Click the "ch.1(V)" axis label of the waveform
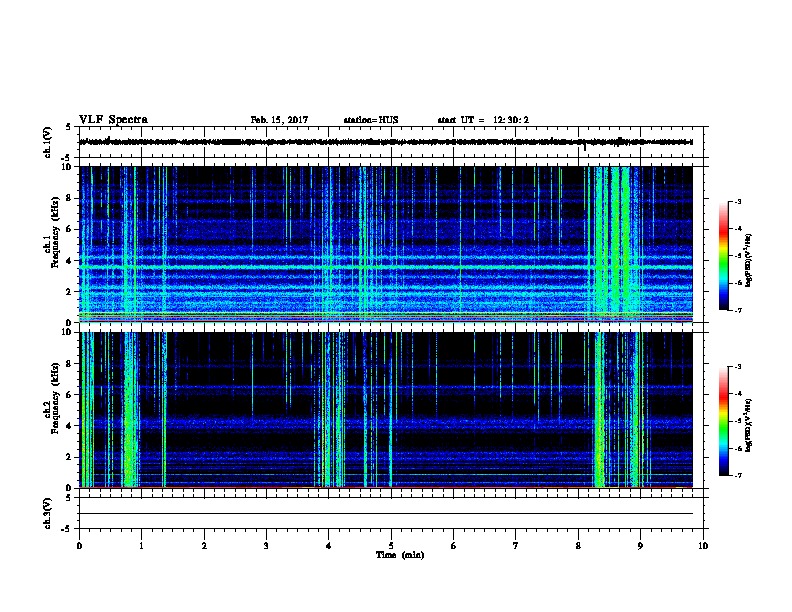 (48, 142)
